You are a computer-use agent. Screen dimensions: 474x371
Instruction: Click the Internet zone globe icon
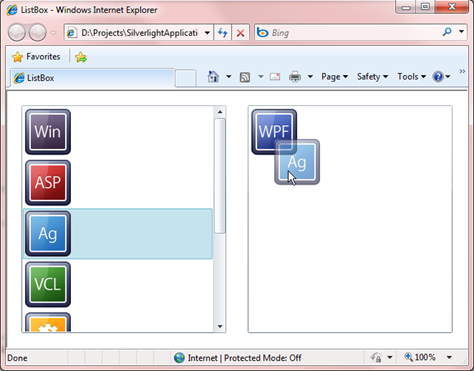coord(179,358)
